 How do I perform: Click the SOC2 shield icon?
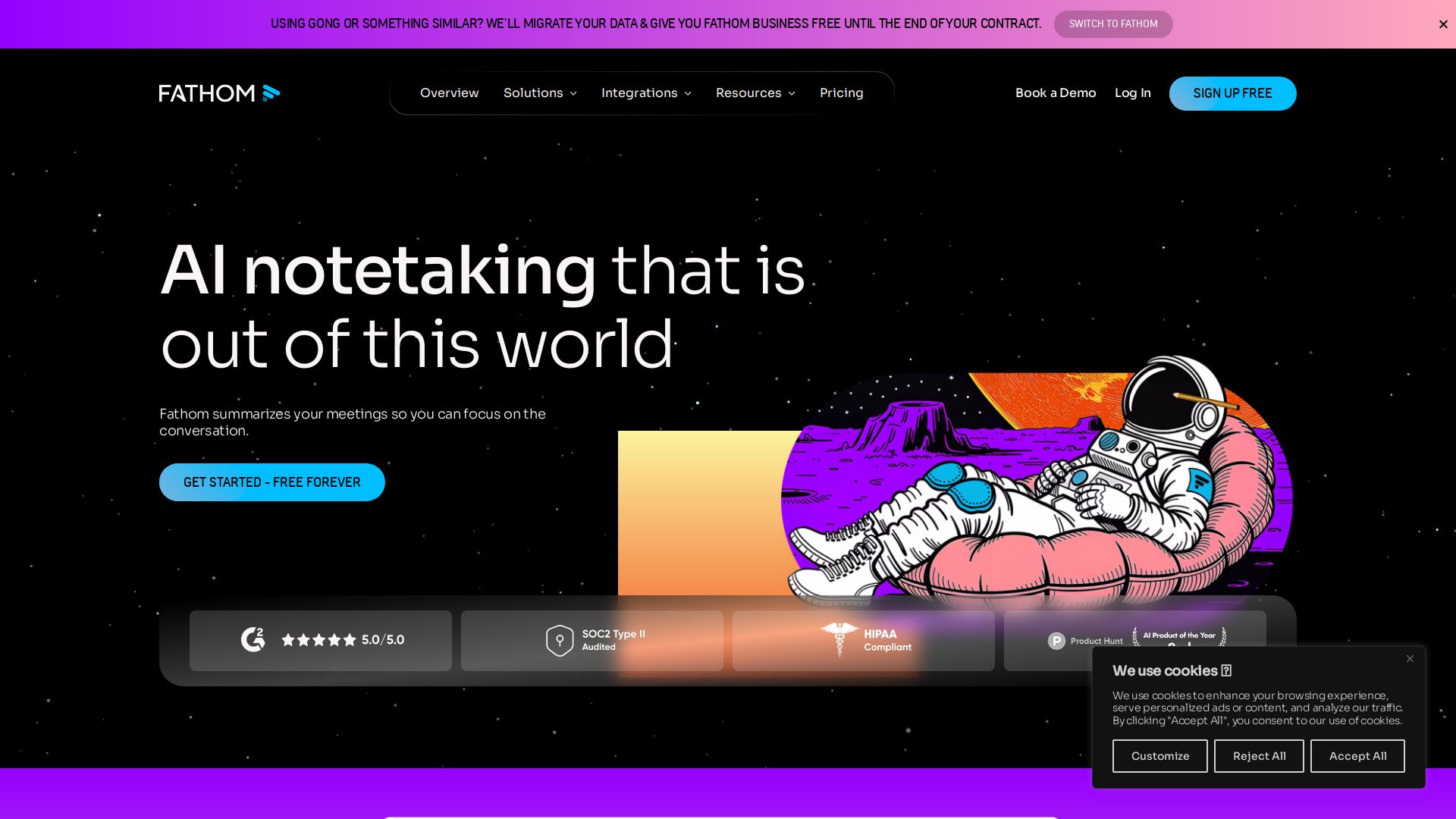coord(560,641)
